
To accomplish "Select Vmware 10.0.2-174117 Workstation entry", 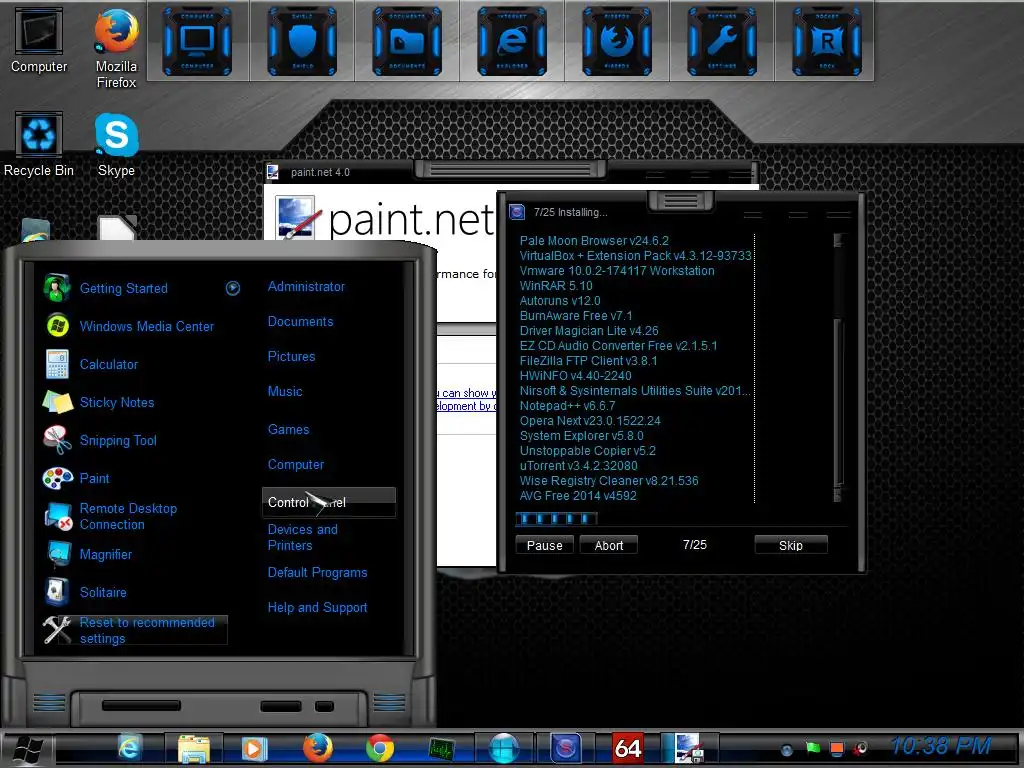I will 616,270.
